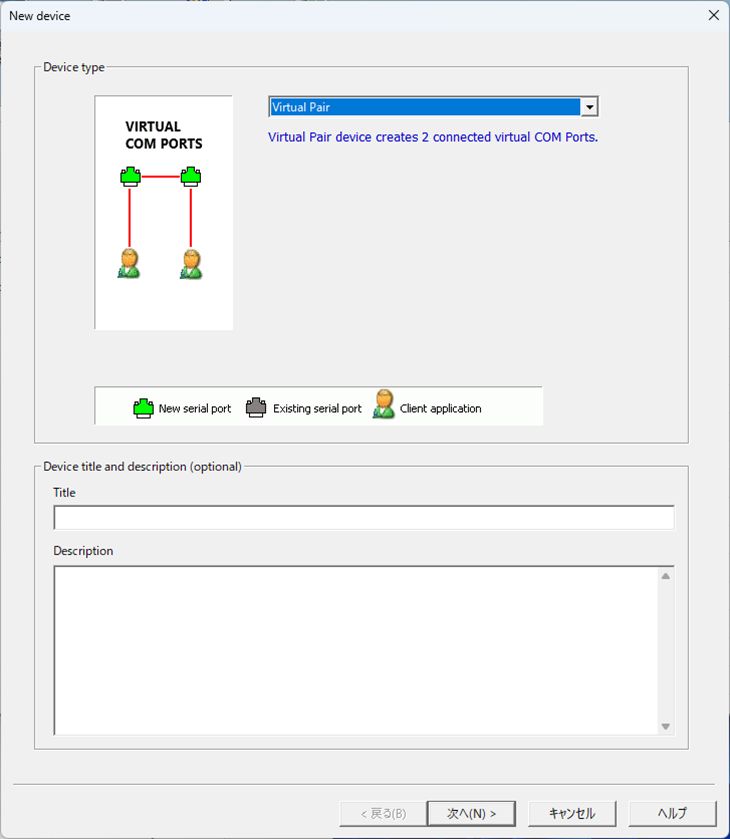Click the left client application figure in the diagram
The width and height of the screenshot is (730, 839).
coord(129,264)
